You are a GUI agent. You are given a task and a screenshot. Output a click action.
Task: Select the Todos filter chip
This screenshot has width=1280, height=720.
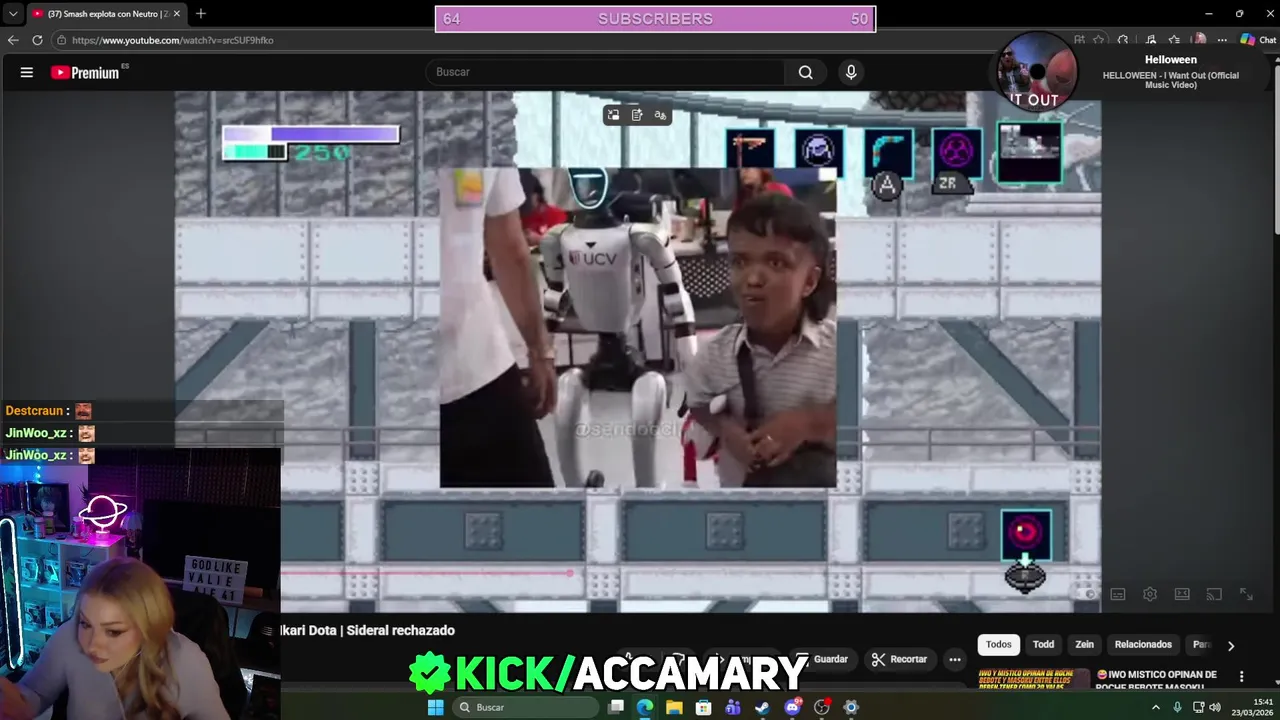point(998,645)
